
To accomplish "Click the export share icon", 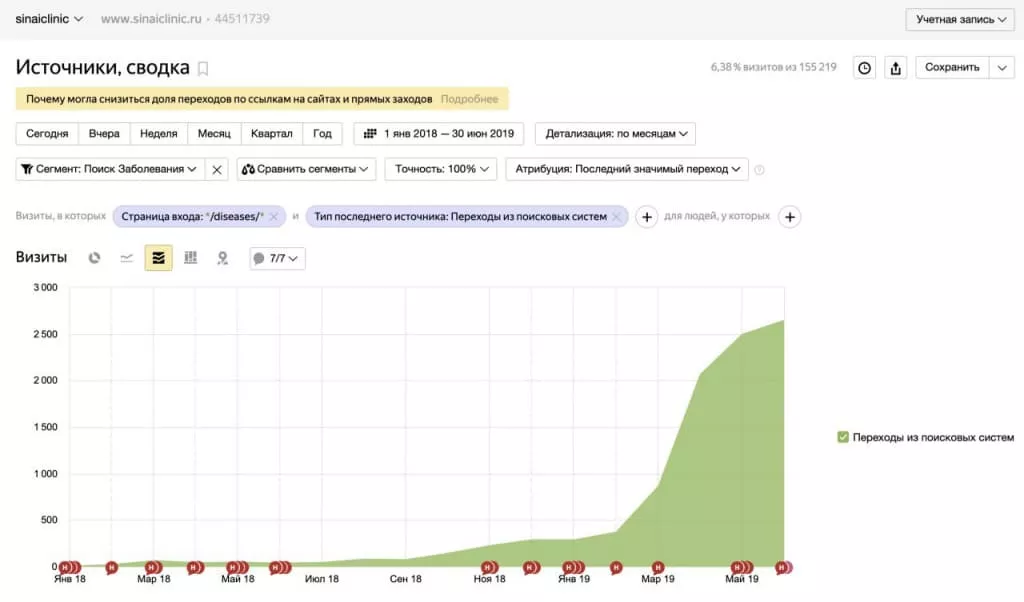I will click(896, 68).
